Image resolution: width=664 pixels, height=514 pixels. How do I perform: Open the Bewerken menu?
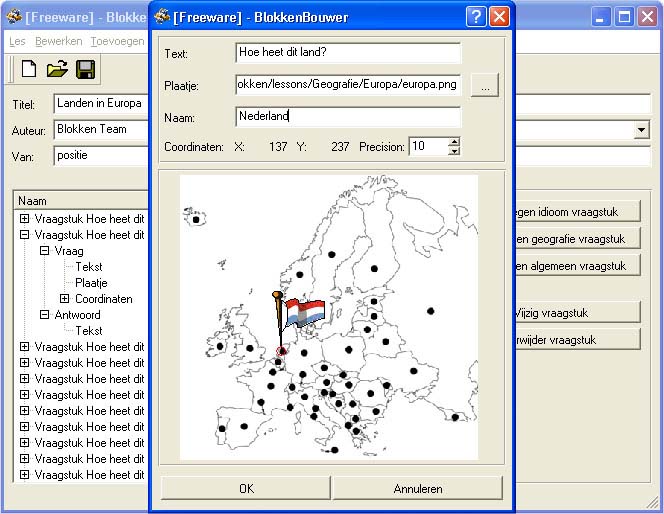tap(58, 42)
